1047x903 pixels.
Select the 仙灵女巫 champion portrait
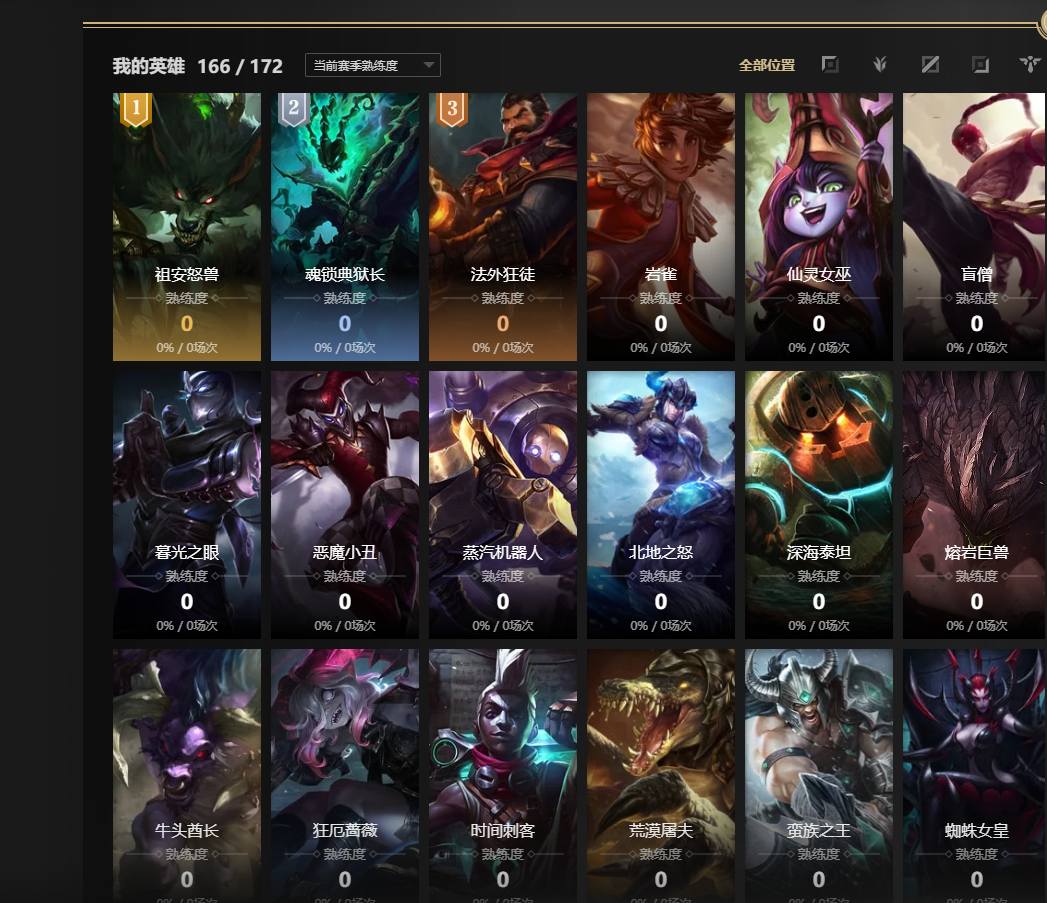click(x=819, y=226)
